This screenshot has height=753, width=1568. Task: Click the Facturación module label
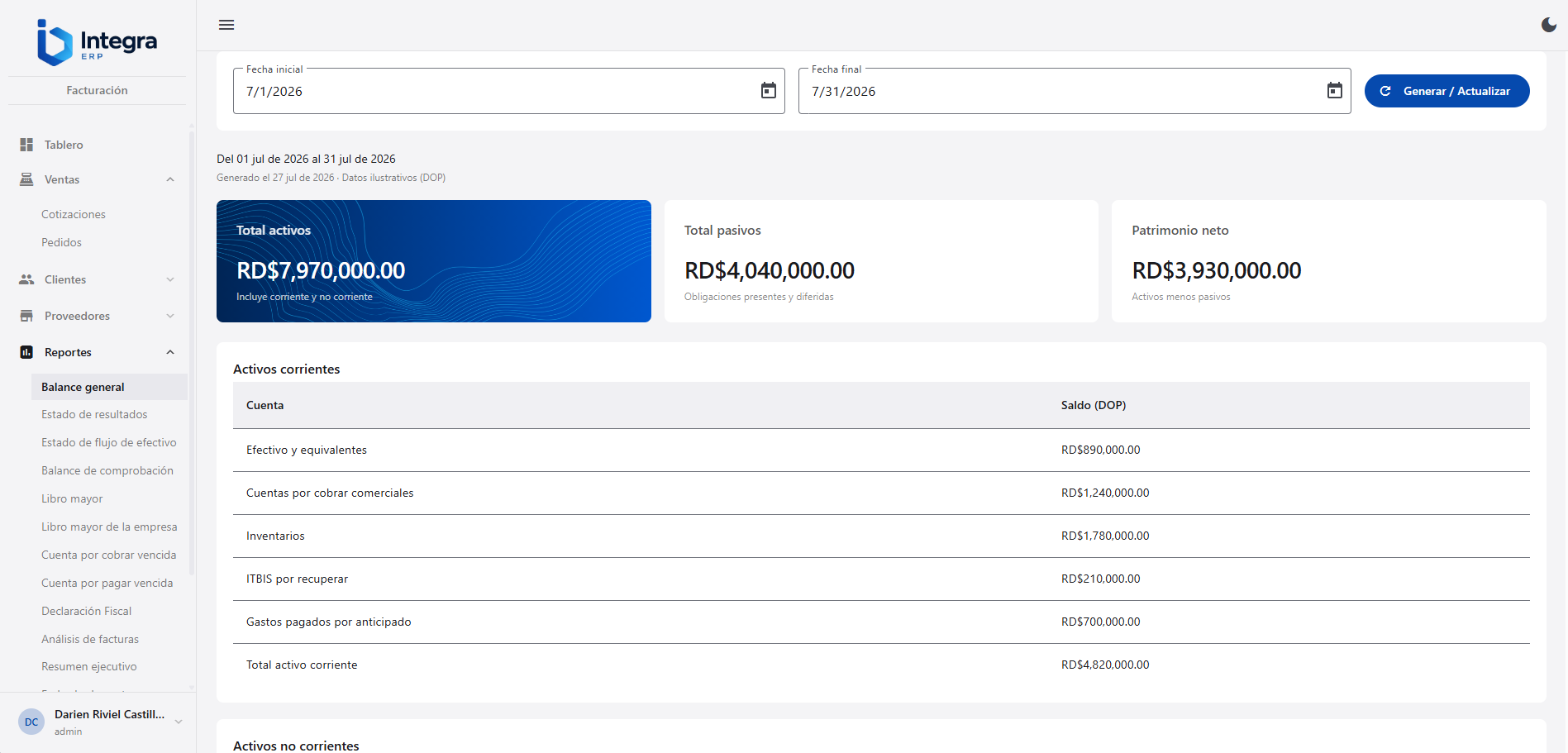coord(98,90)
